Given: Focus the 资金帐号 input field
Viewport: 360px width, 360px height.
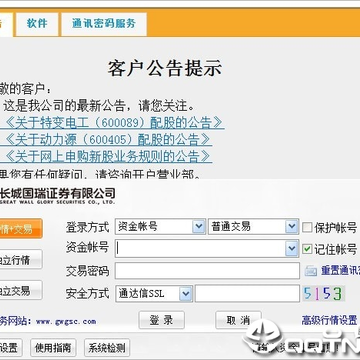Looking at the screenshot, I should pyautogui.click(x=201, y=248).
